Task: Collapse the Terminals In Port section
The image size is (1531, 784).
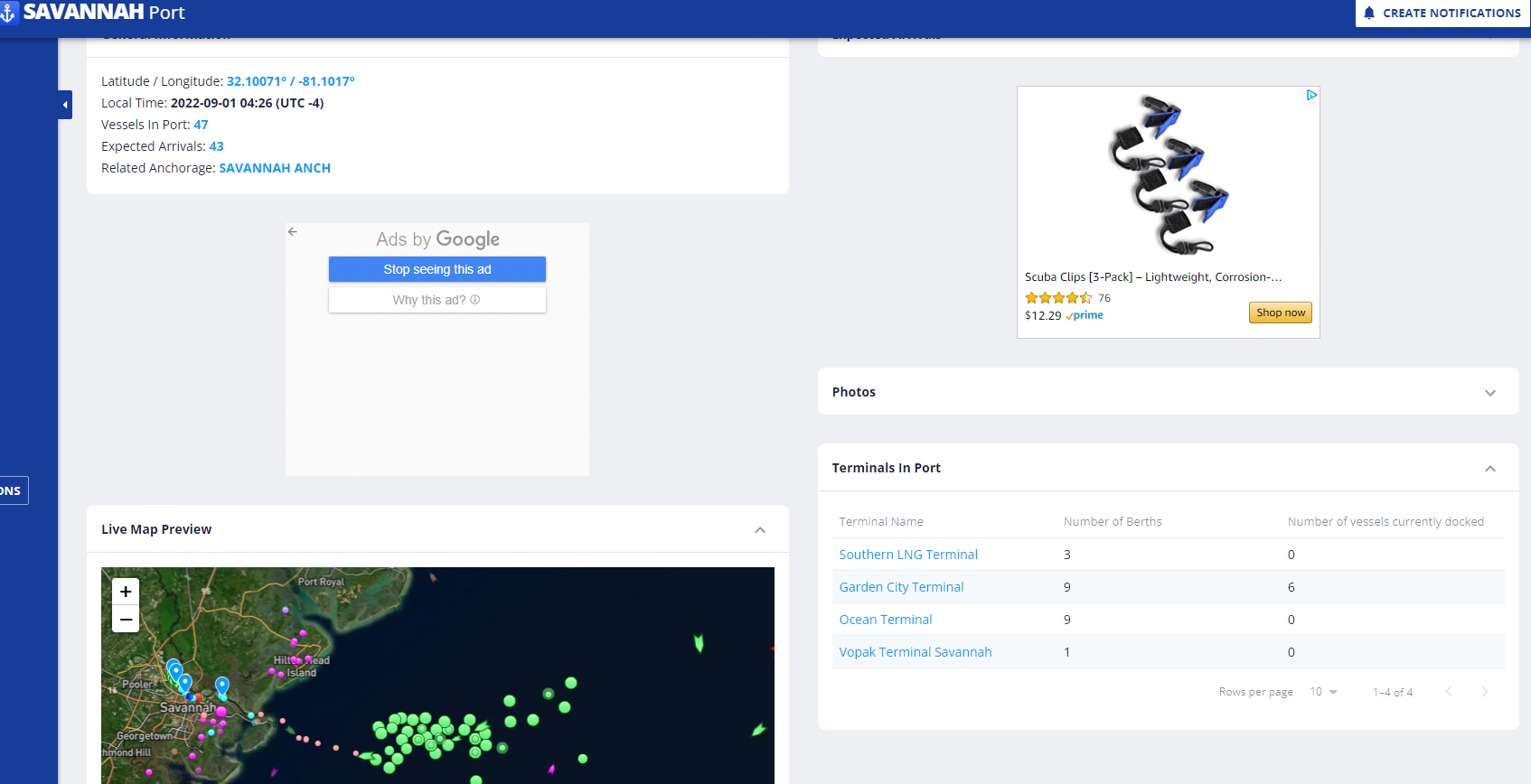Action: tap(1490, 468)
